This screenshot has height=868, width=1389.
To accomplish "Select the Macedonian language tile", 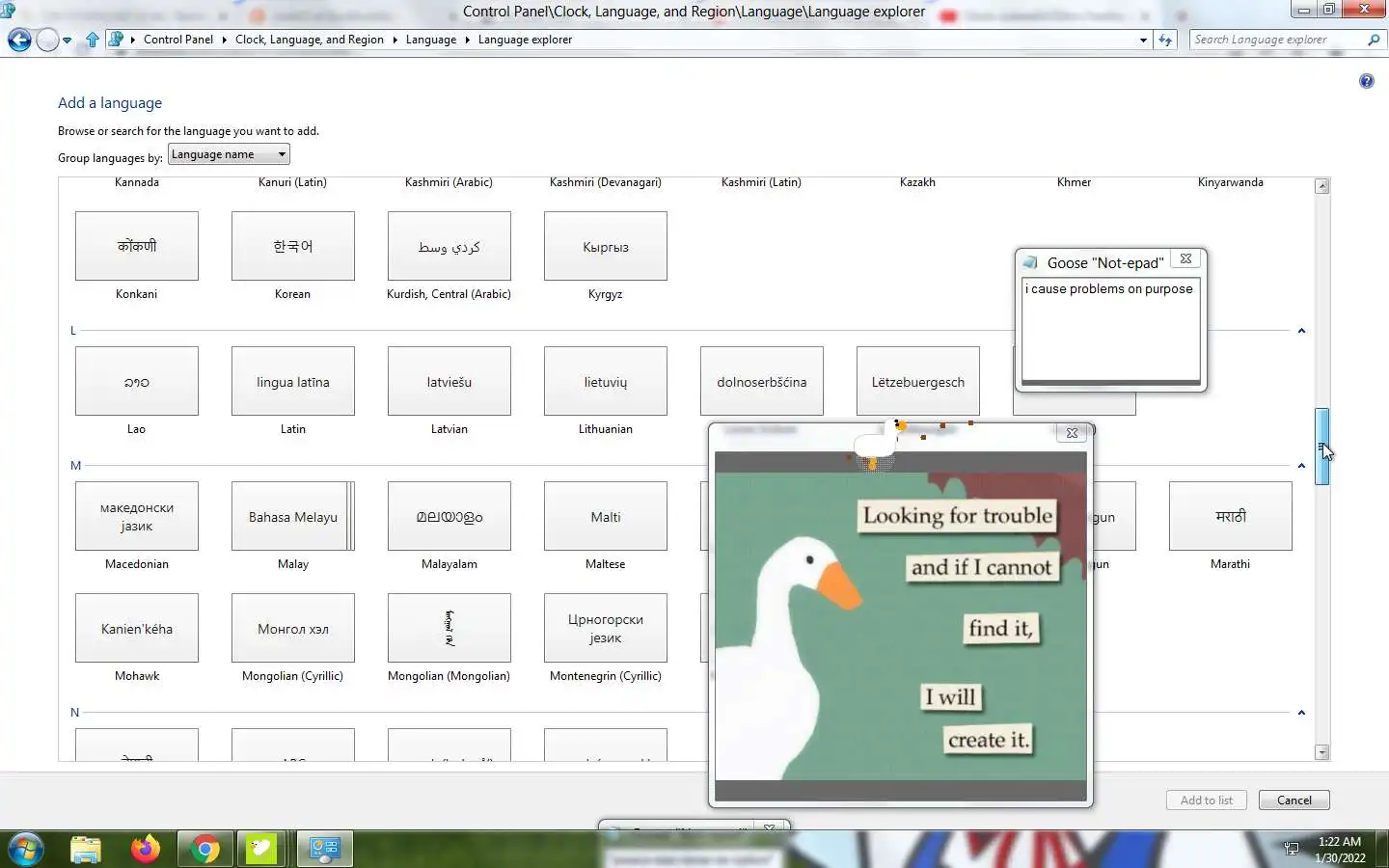I will tap(137, 516).
